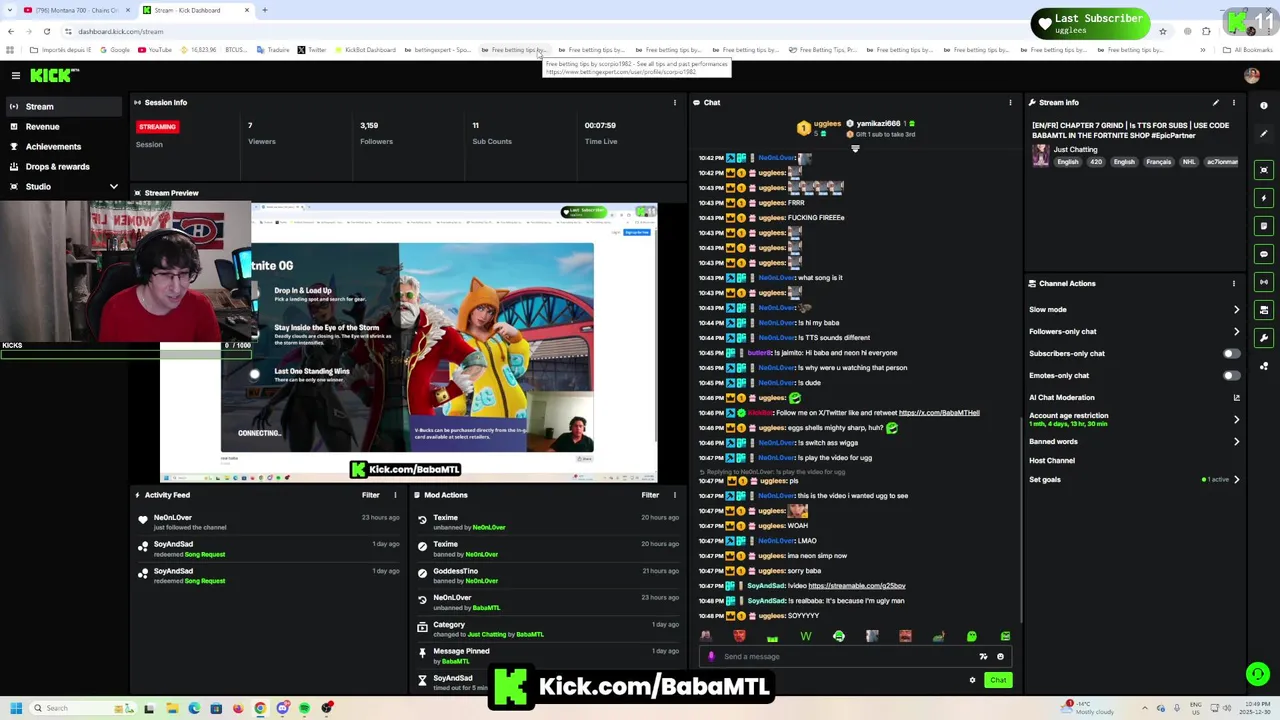
Task: Open the green support headset button
Action: (1258, 674)
